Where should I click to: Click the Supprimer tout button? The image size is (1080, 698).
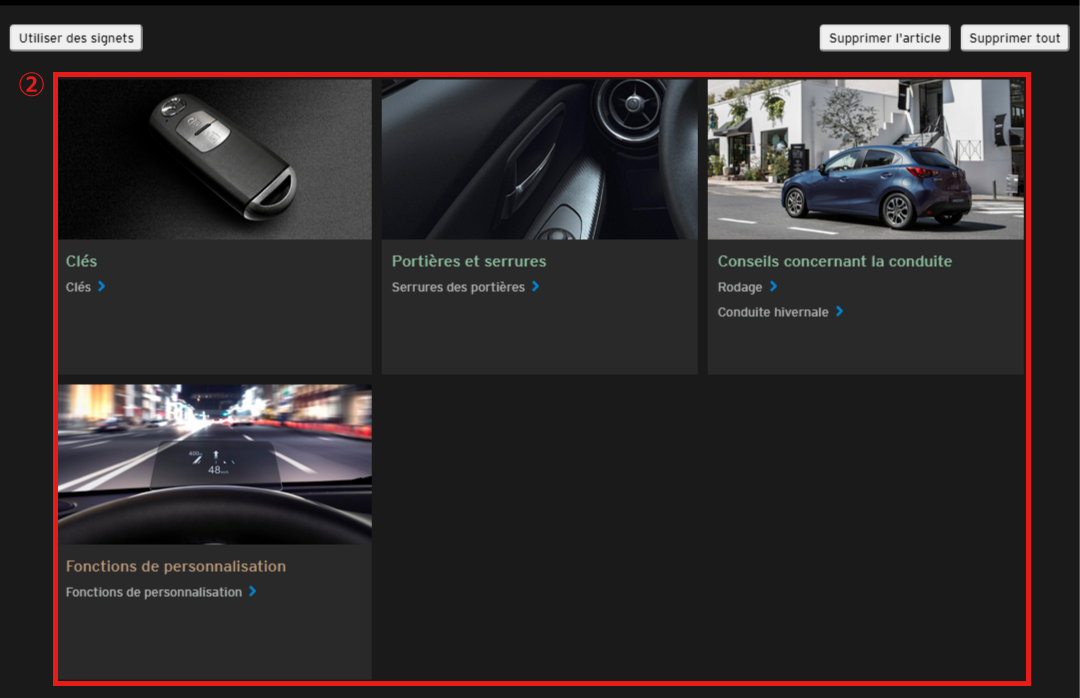pyautogui.click(x=1014, y=38)
